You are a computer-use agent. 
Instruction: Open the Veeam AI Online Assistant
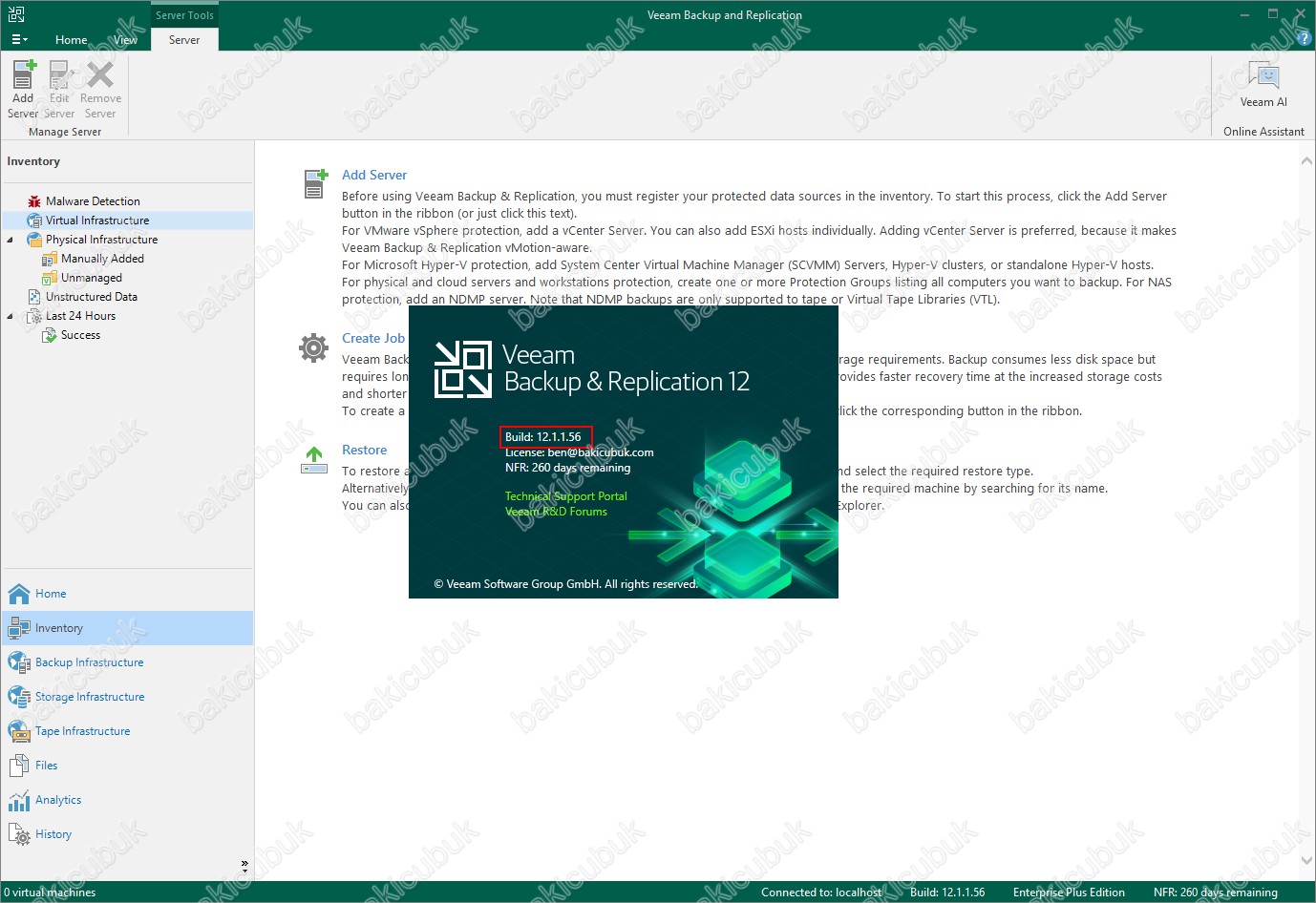[1263, 85]
